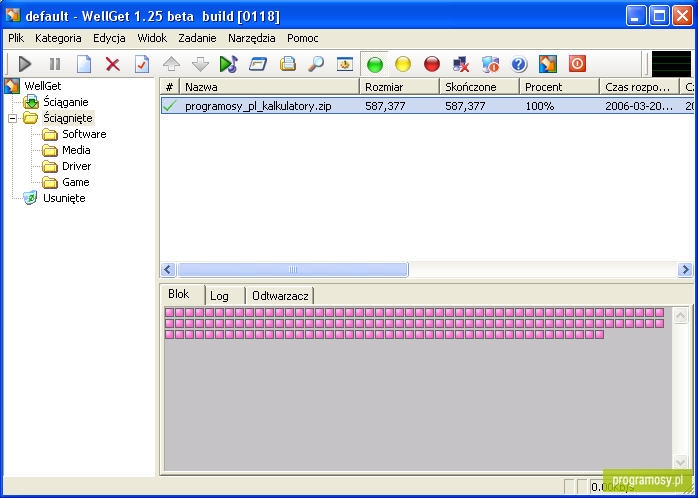Select the Ściągnięte folder
The width and height of the screenshot is (698, 498).
[x=68, y=118]
